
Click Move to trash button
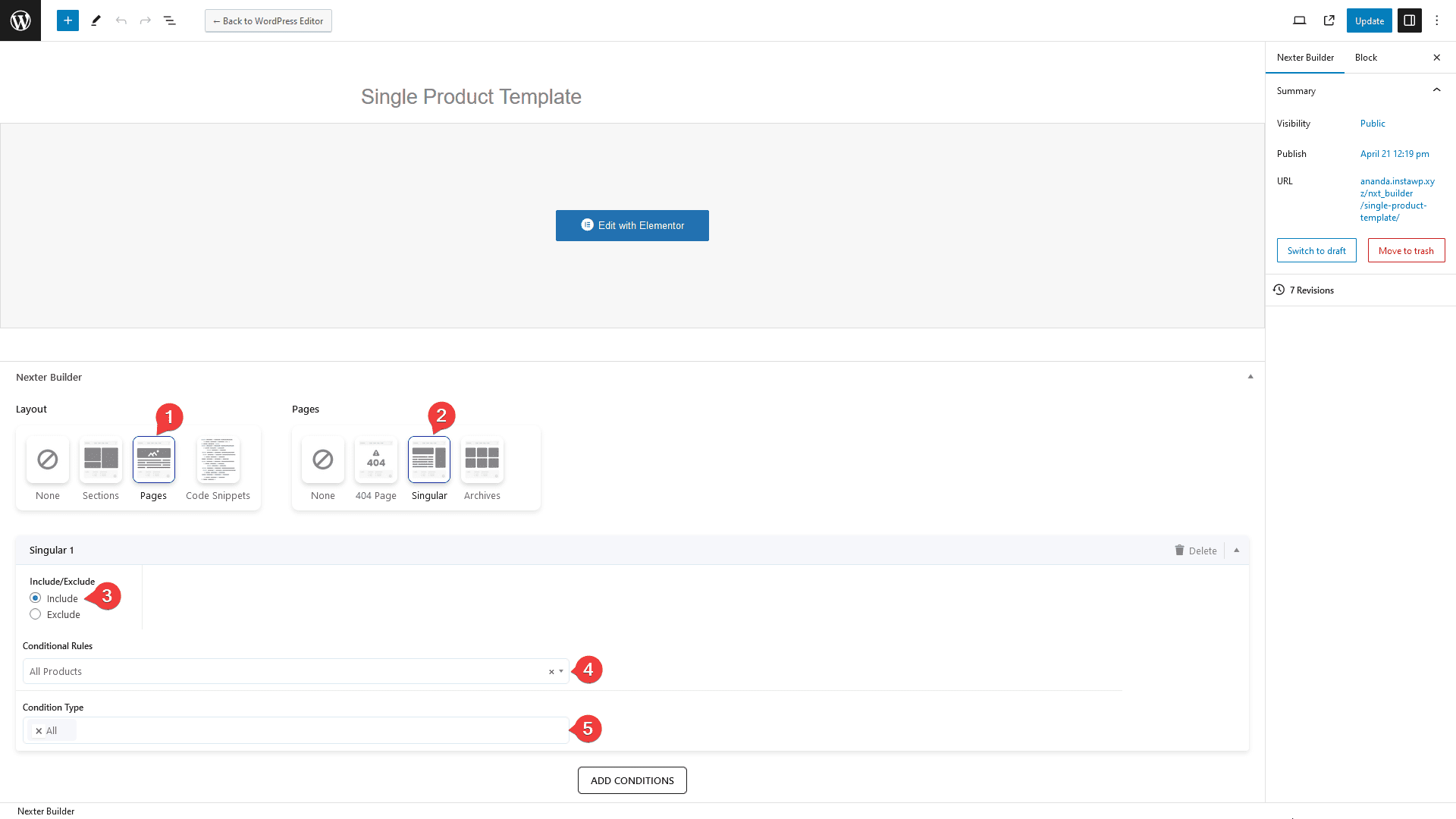[x=1406, y=250]
